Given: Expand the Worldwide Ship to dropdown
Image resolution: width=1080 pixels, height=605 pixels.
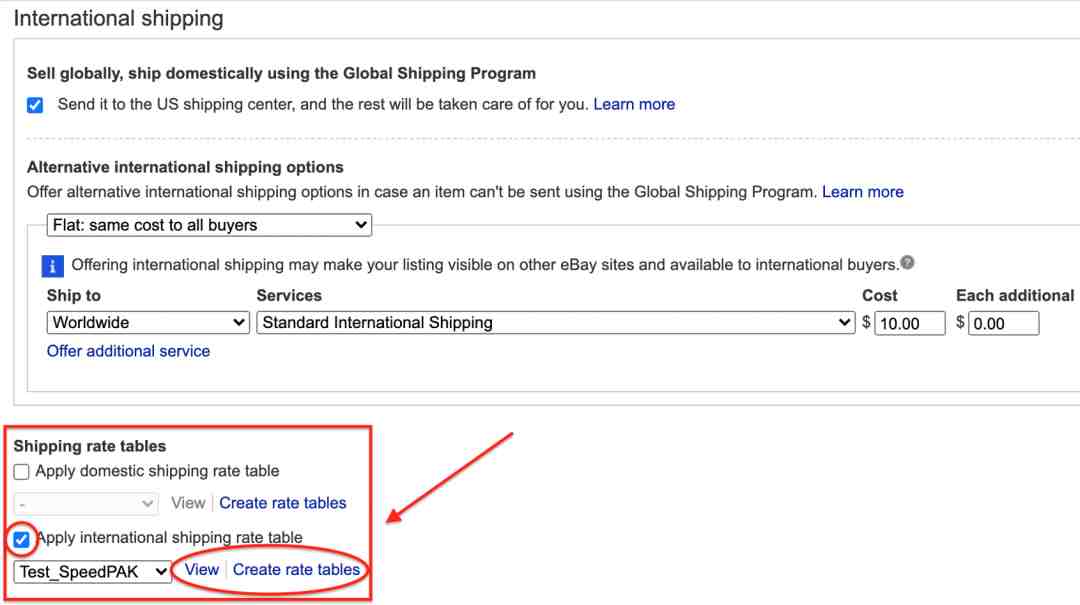Looking at the screenshot, I should tap(148, 322).
